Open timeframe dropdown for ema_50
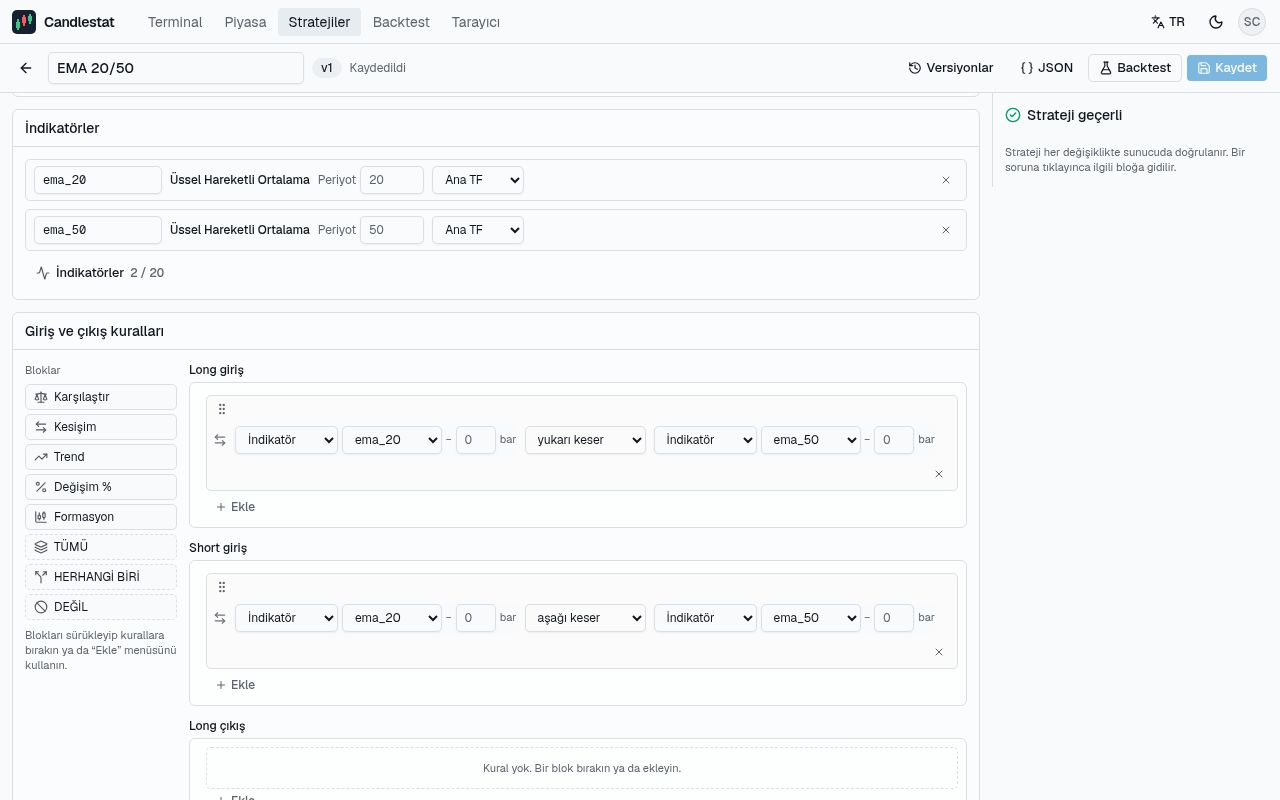 478,230
